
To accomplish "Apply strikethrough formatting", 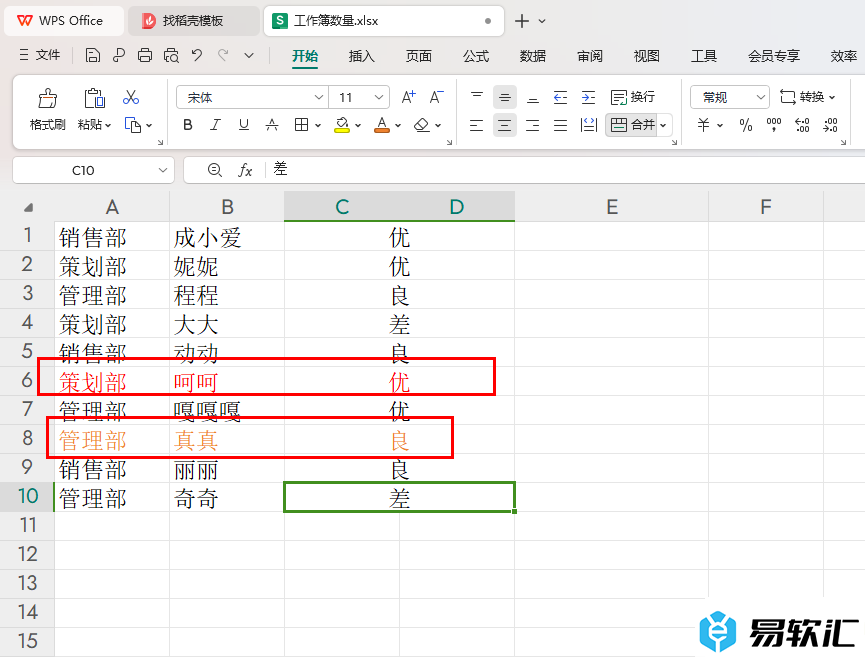I will [x=272, y=125].
